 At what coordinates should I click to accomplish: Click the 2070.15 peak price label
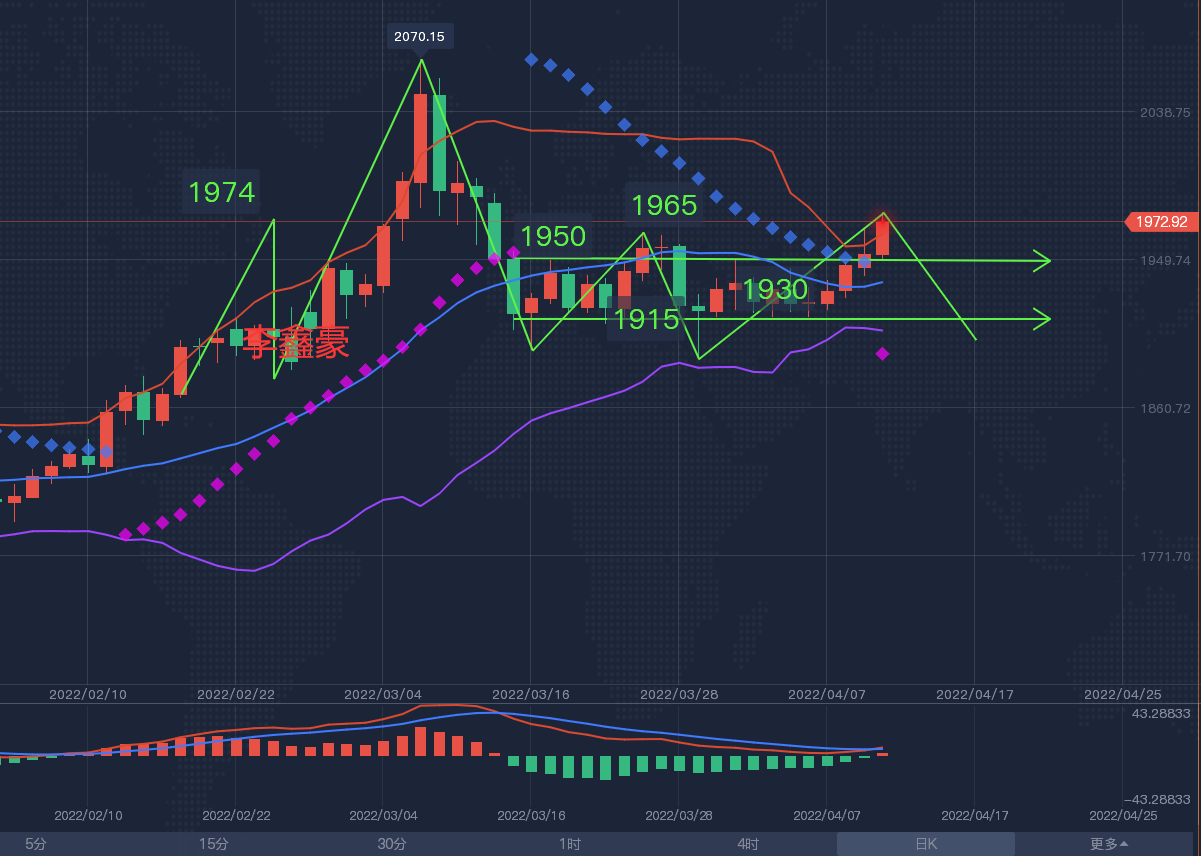(420, 36)
